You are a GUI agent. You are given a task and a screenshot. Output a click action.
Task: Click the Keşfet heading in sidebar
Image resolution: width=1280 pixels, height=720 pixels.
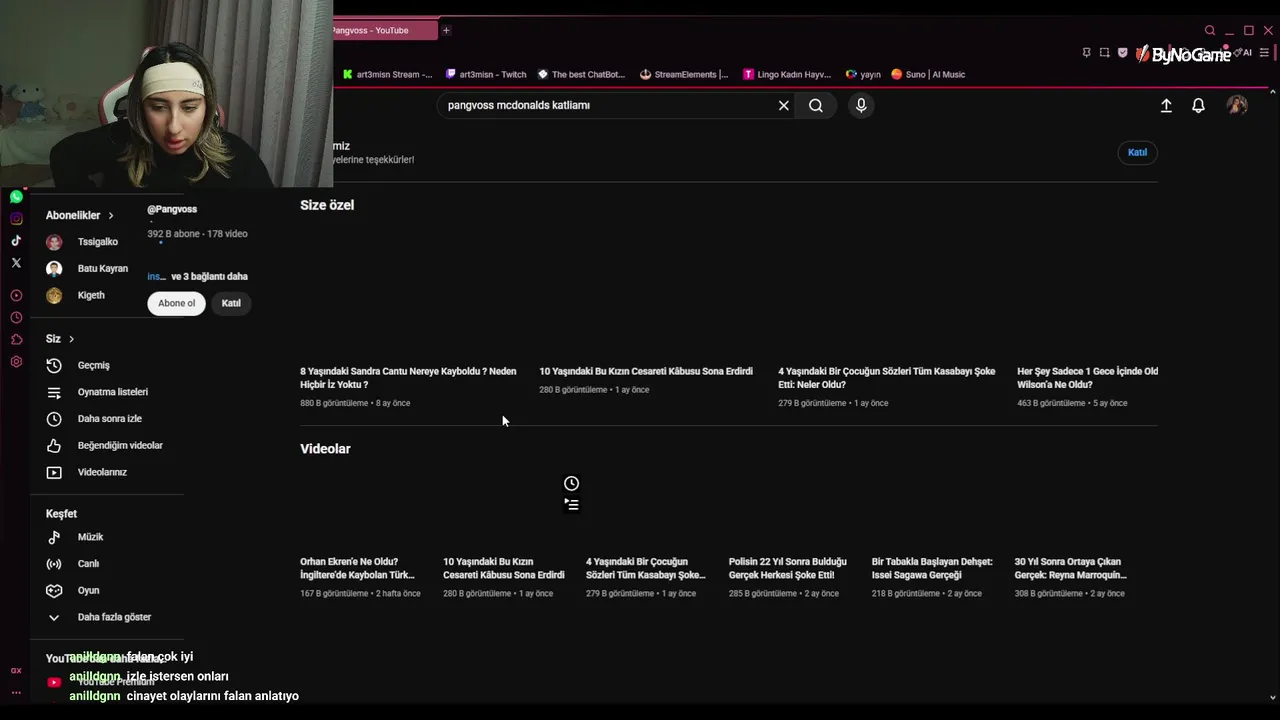(61, 514)
